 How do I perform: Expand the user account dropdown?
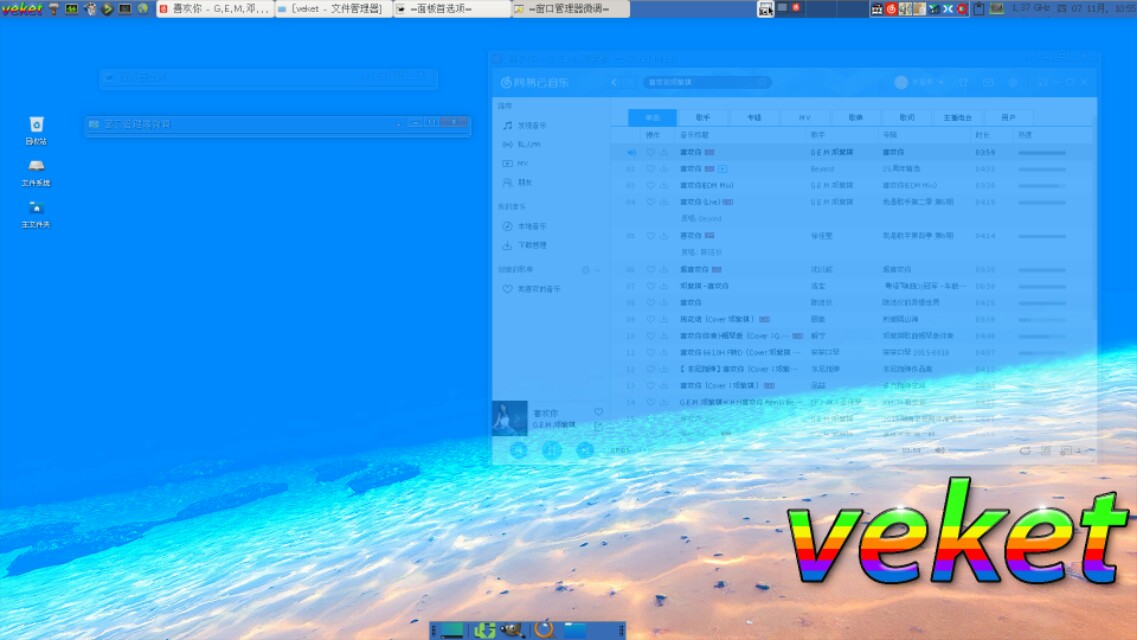click(940, 83)
